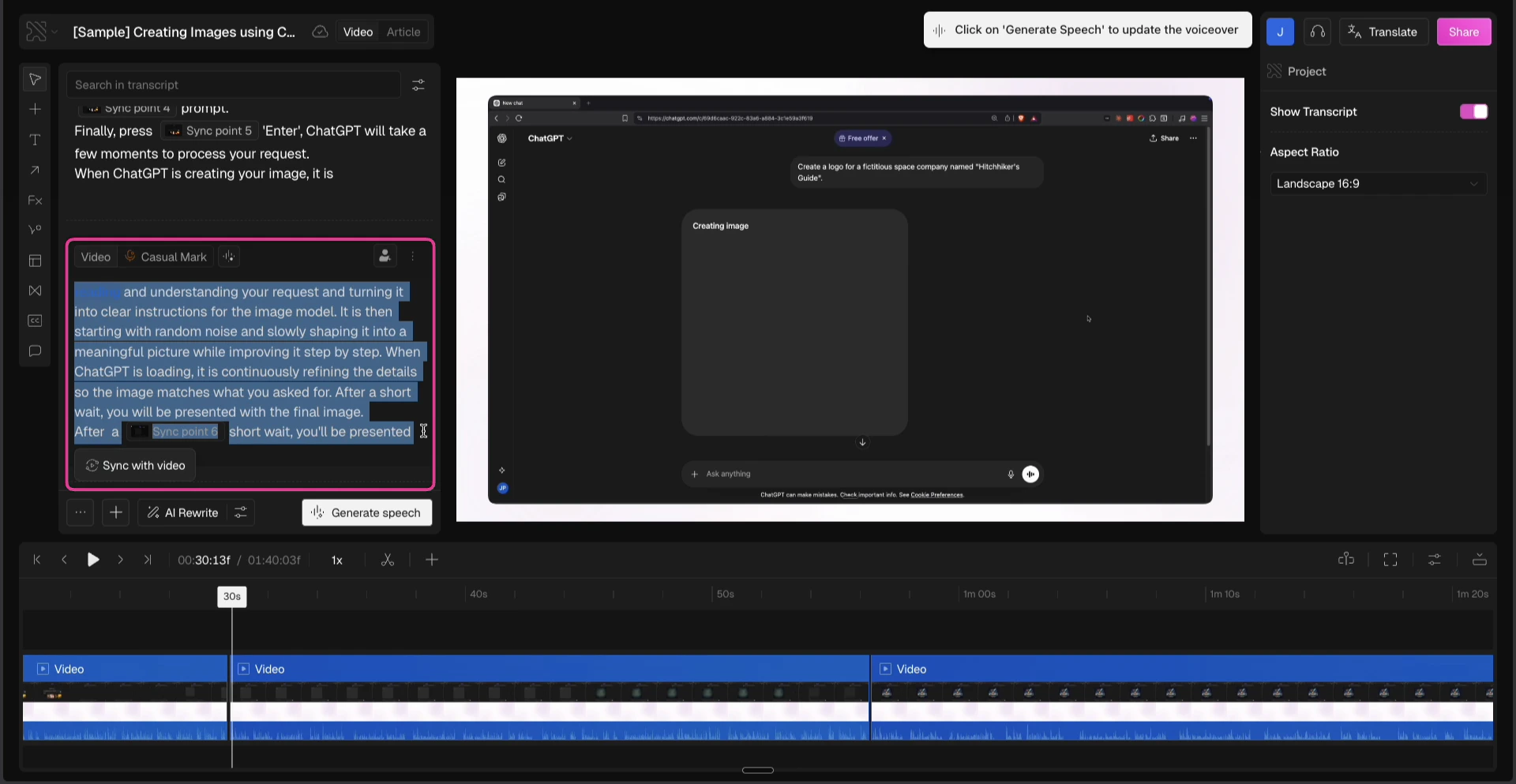The height and width of the screenshot is (784, 1516).
Task: Select the Text tool in the left toolbar
Action: click(35, 140)
